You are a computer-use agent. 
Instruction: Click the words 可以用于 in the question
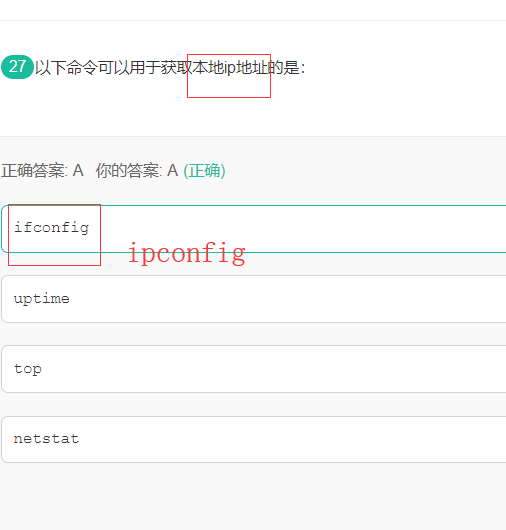[129, 67]
